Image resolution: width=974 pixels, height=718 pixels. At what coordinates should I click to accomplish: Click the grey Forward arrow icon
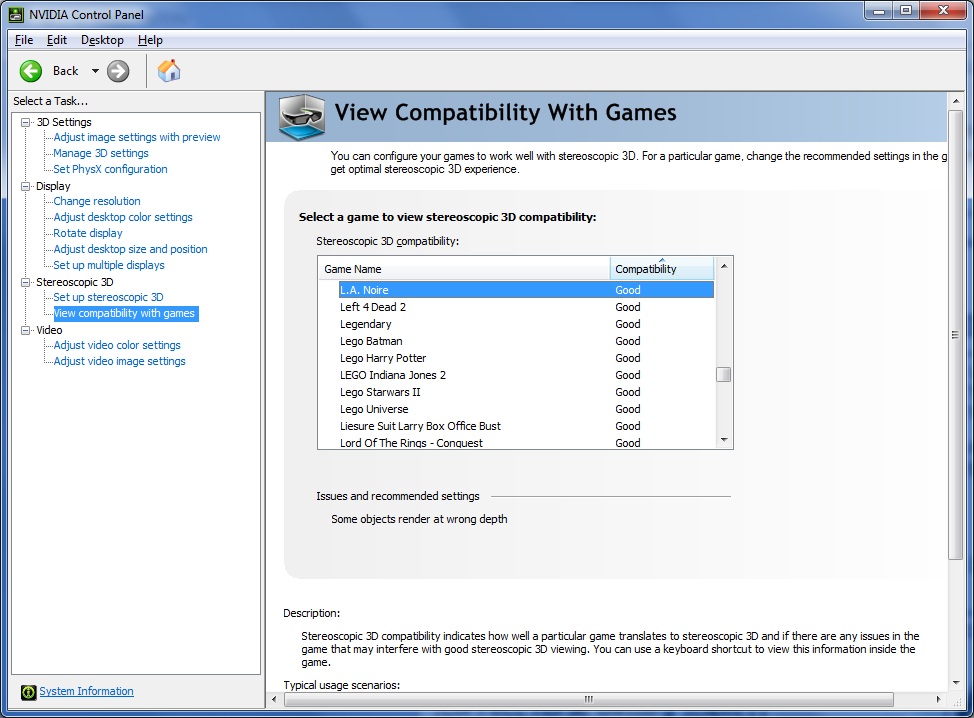[118, 71]
